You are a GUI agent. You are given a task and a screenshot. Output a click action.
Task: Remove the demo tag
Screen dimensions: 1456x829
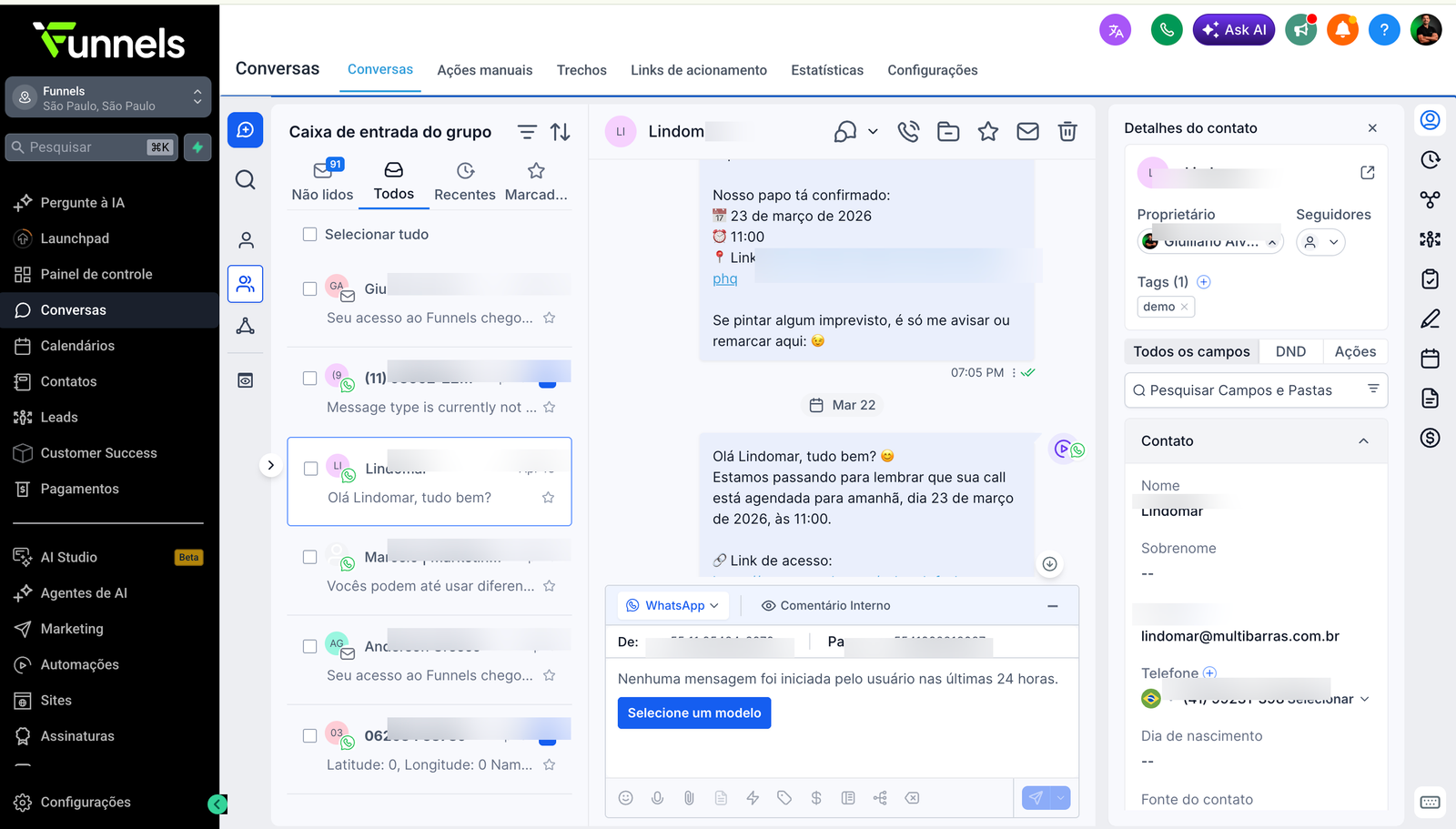tap(1184, 308)
